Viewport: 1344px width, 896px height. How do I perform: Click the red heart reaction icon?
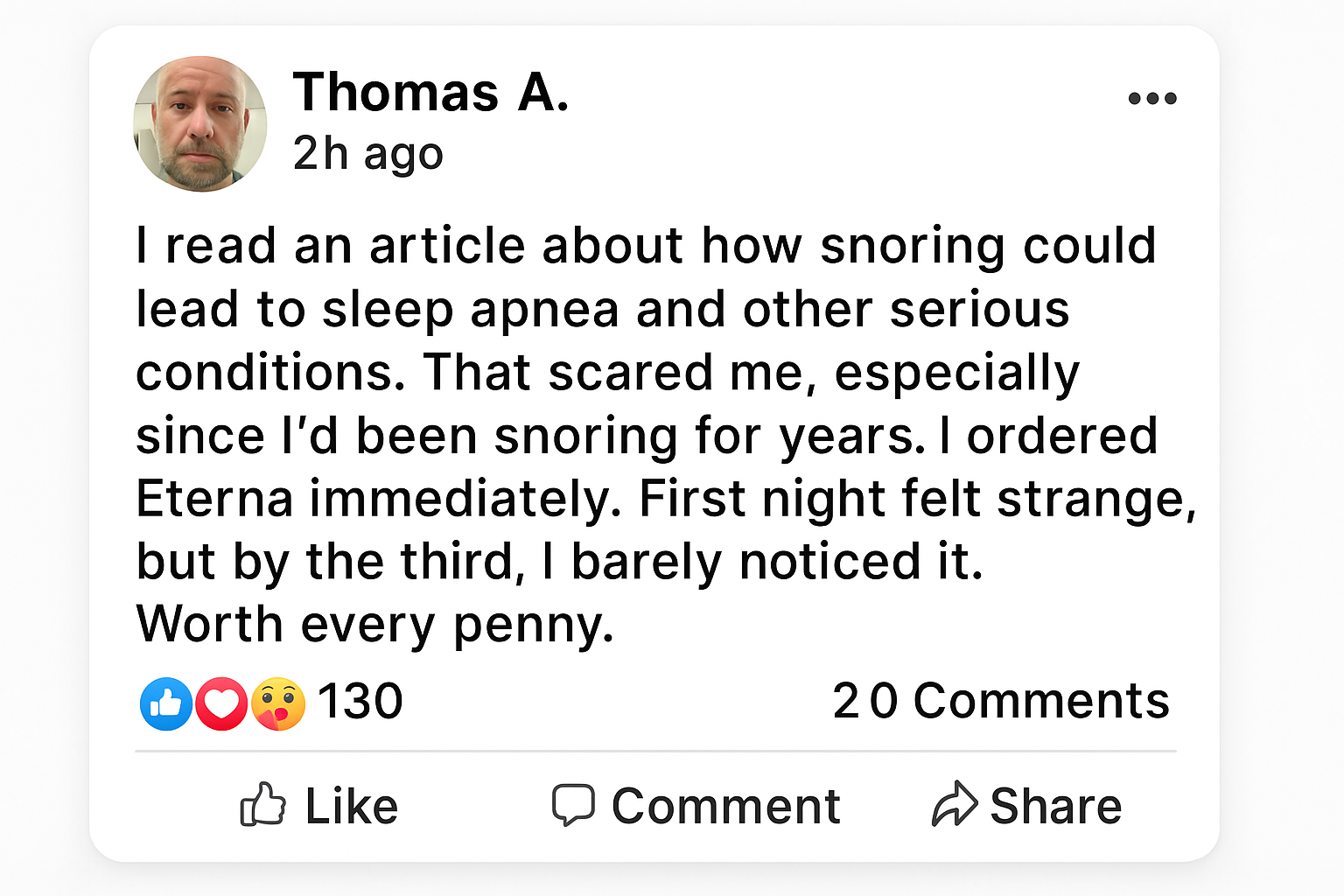(221, 703)
